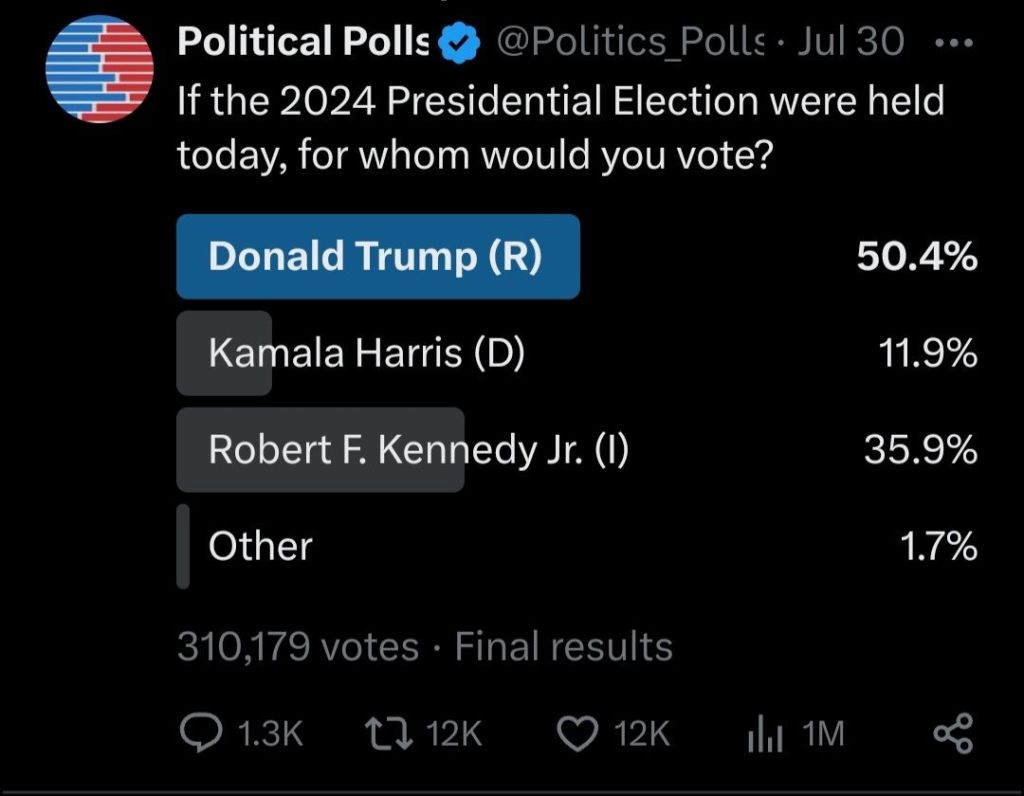The image size is (1024, 796).
Task: Click the poll question text
Action: [x=560, y=127]
